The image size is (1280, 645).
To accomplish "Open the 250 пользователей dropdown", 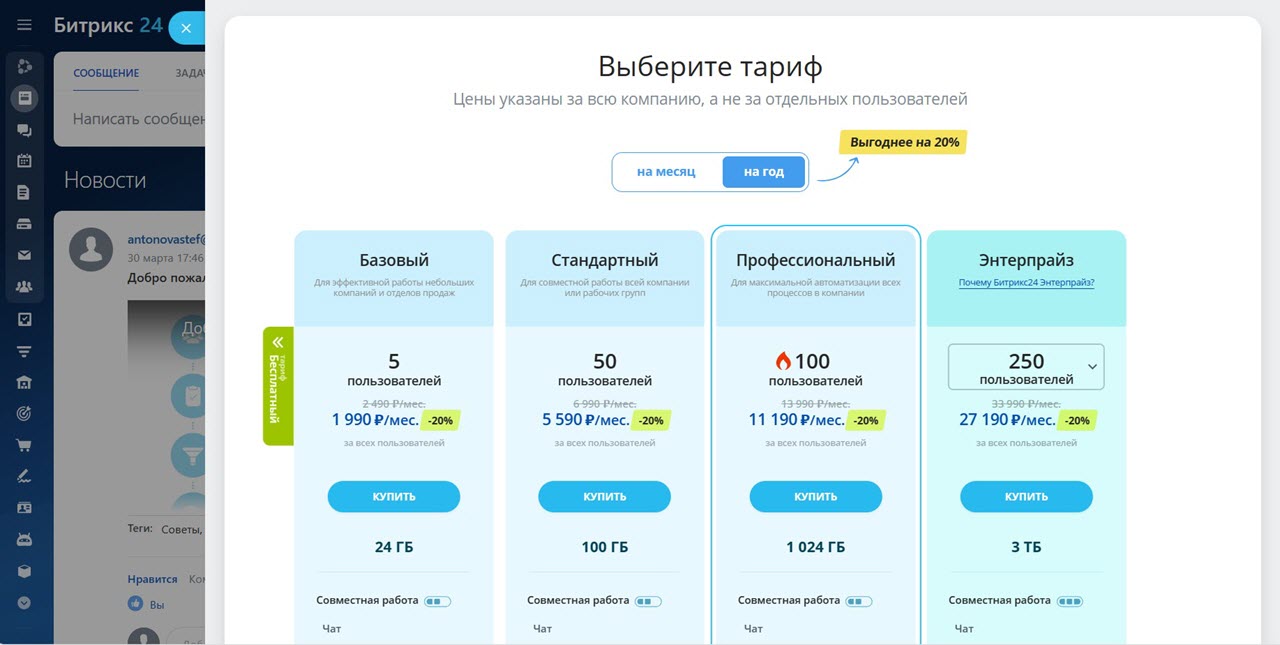I will [x=1026, y=367].
